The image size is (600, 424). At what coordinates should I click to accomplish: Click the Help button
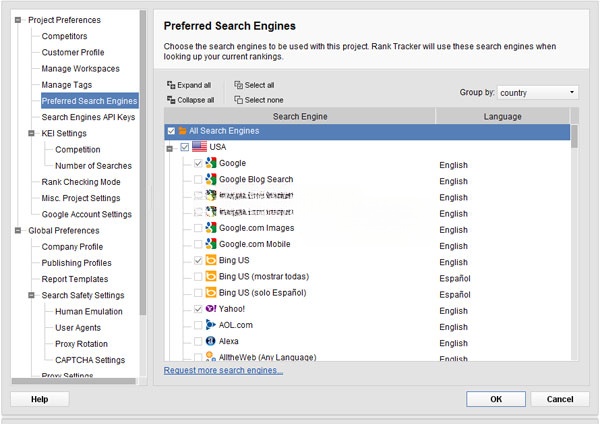[39, 399]
